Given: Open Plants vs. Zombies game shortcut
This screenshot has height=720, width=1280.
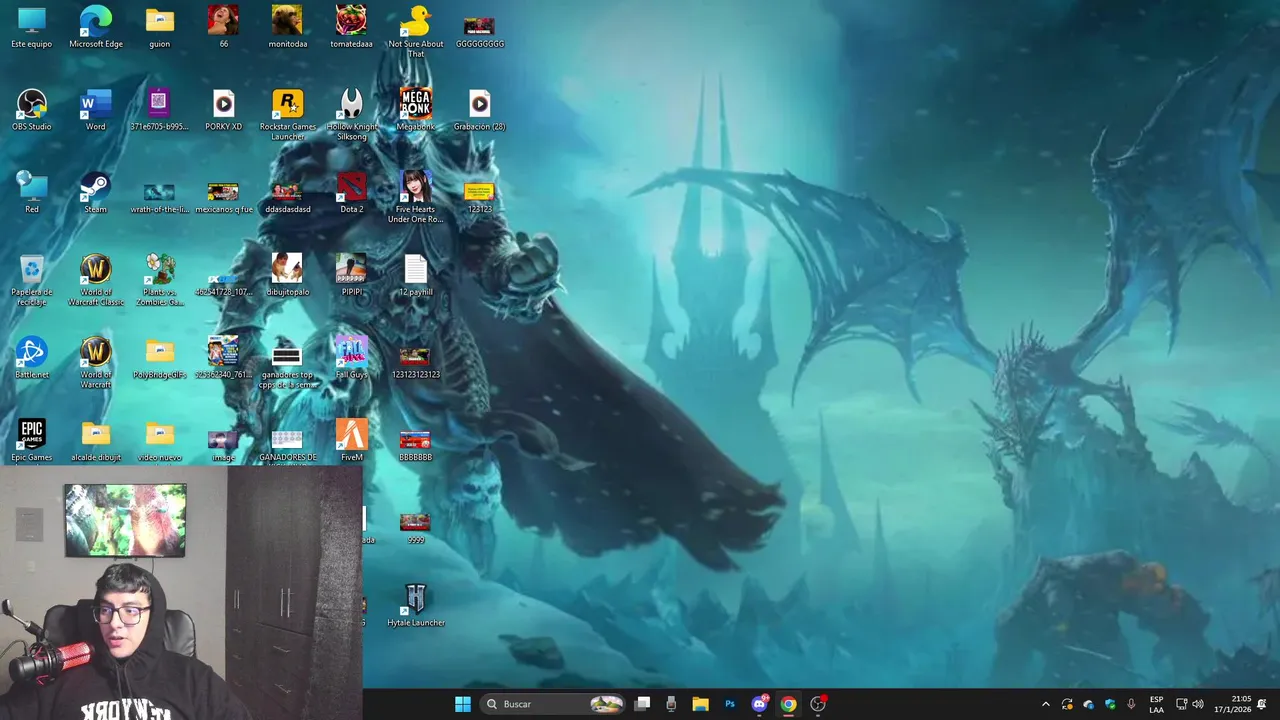Looking at the screenshot, I should pyautogui.click(x=159, y=280).
